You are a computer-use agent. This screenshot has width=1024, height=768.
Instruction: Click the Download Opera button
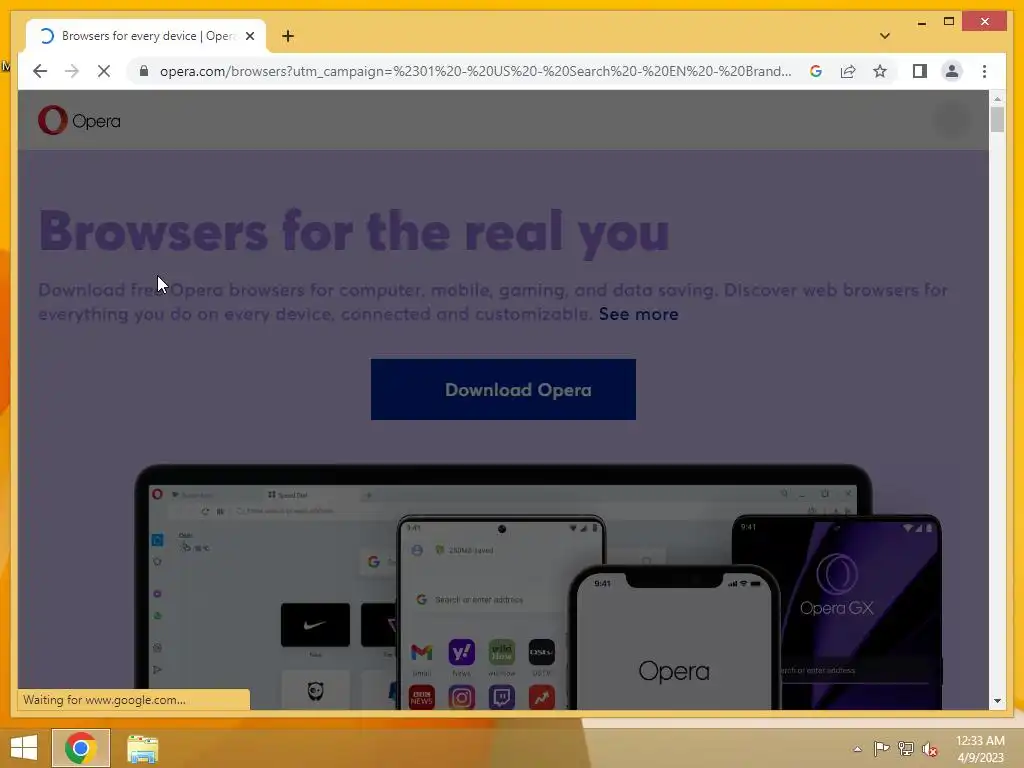tap(503, 389)
